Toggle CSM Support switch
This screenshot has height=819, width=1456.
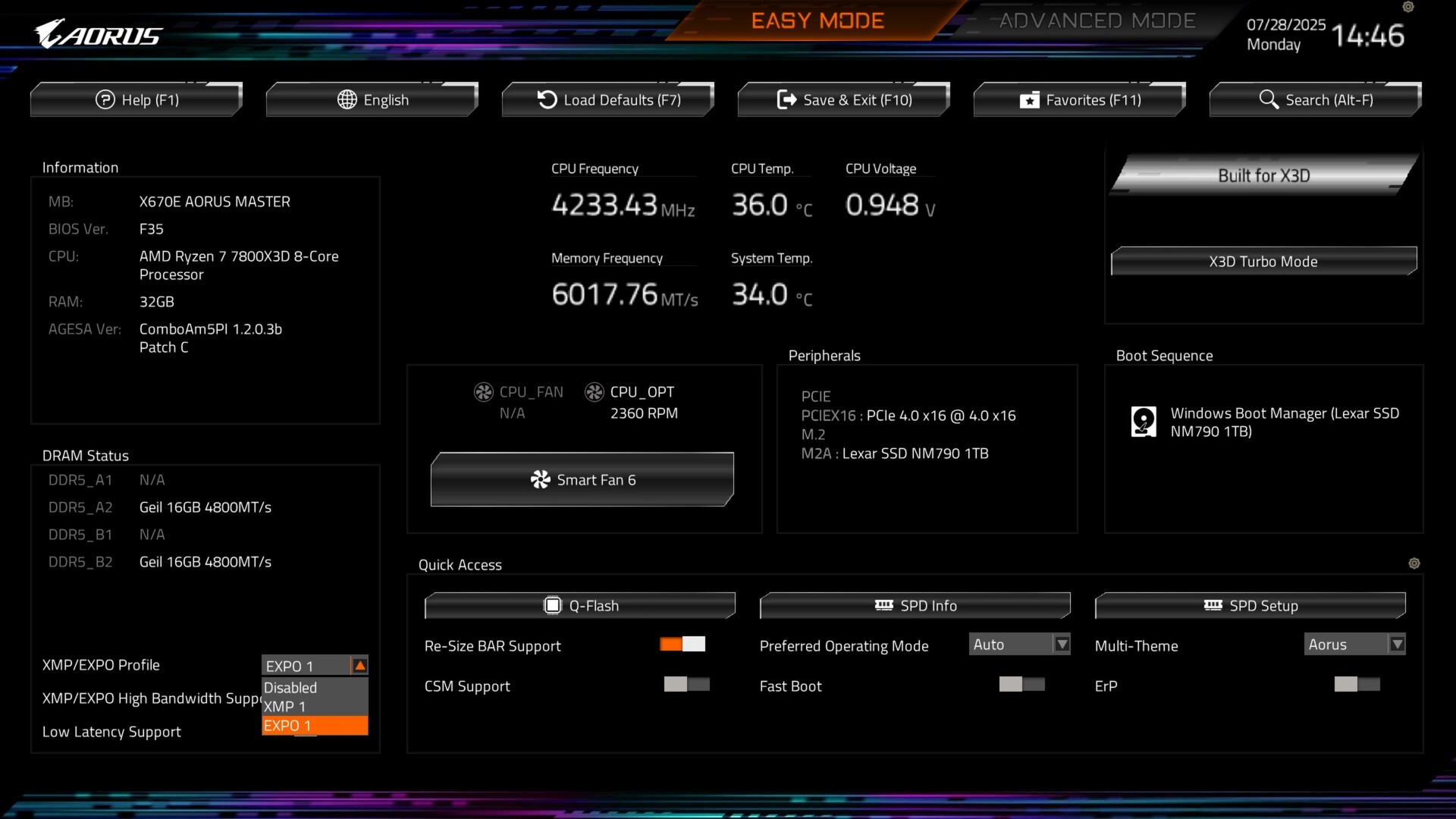click(687, 684)
